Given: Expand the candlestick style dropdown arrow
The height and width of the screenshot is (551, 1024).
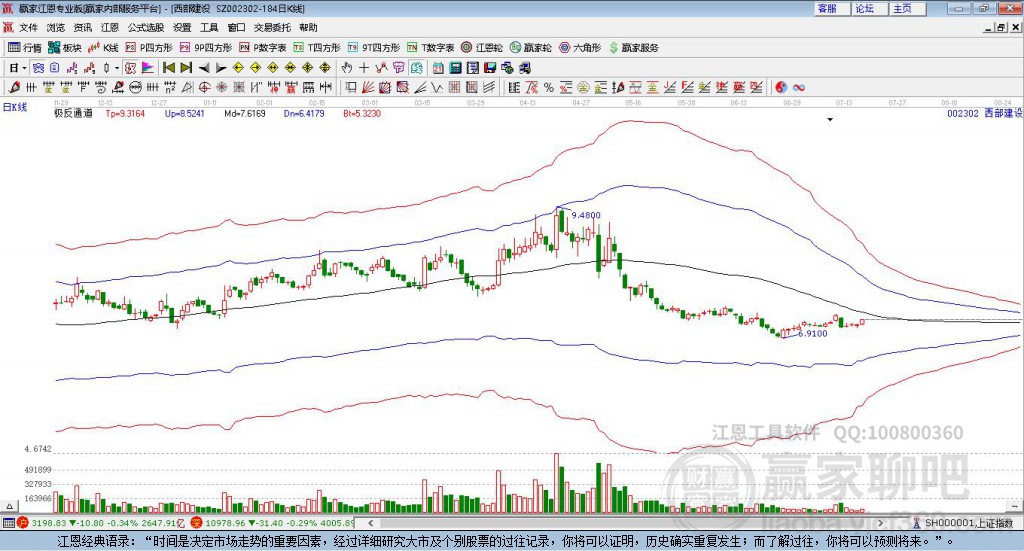Looking at the screenshot, I should coord(117,68).
